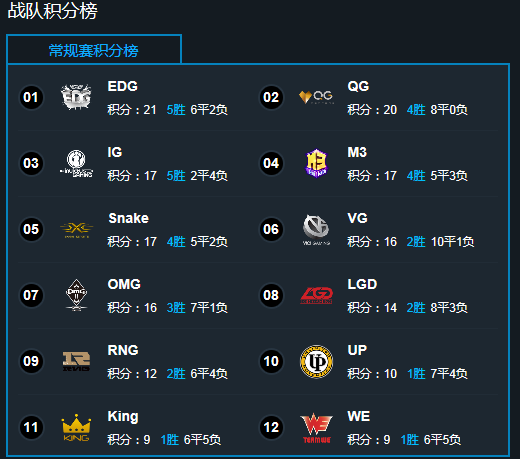Click the King crown logo

pos(76,428)
